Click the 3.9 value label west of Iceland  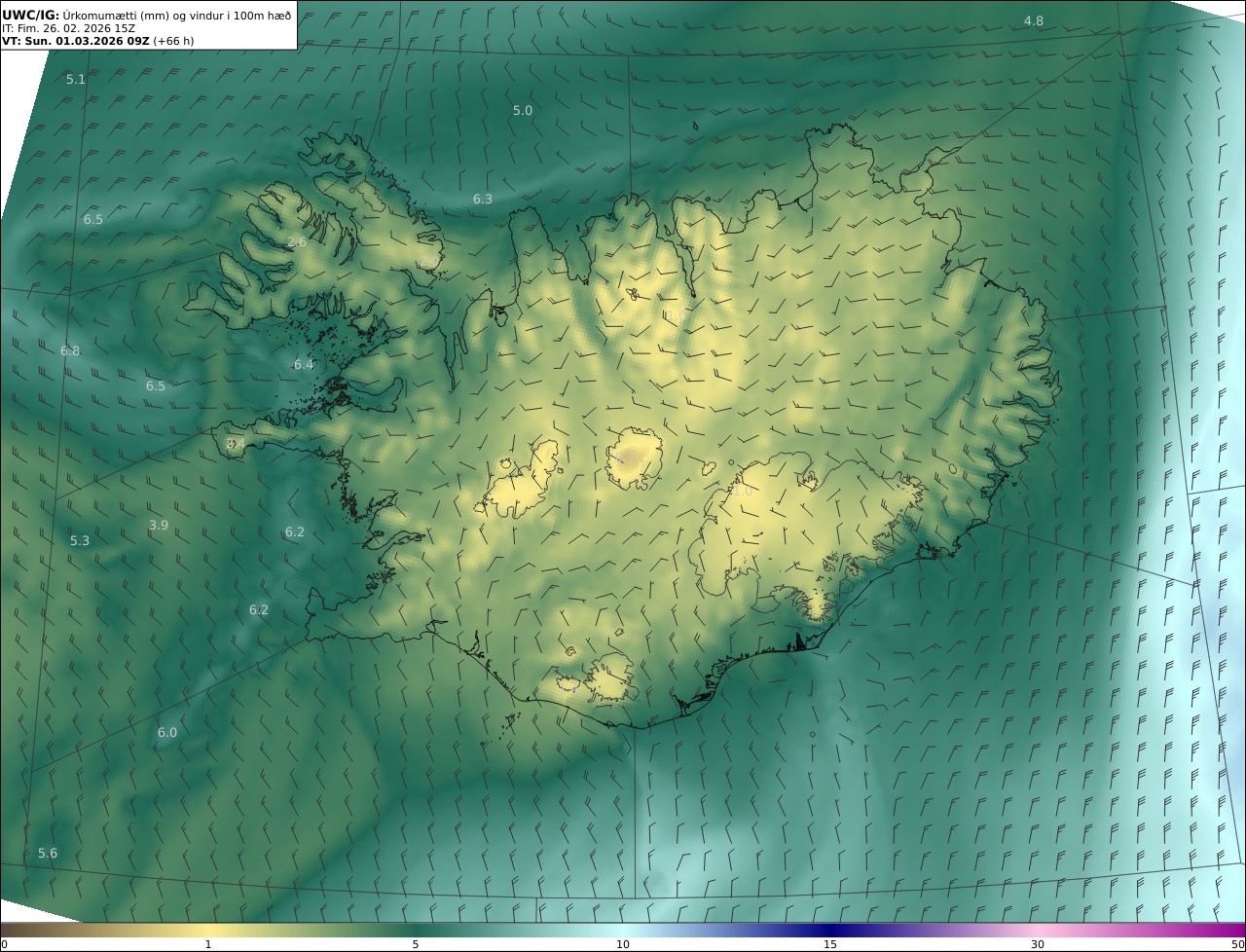coord(159,526)
